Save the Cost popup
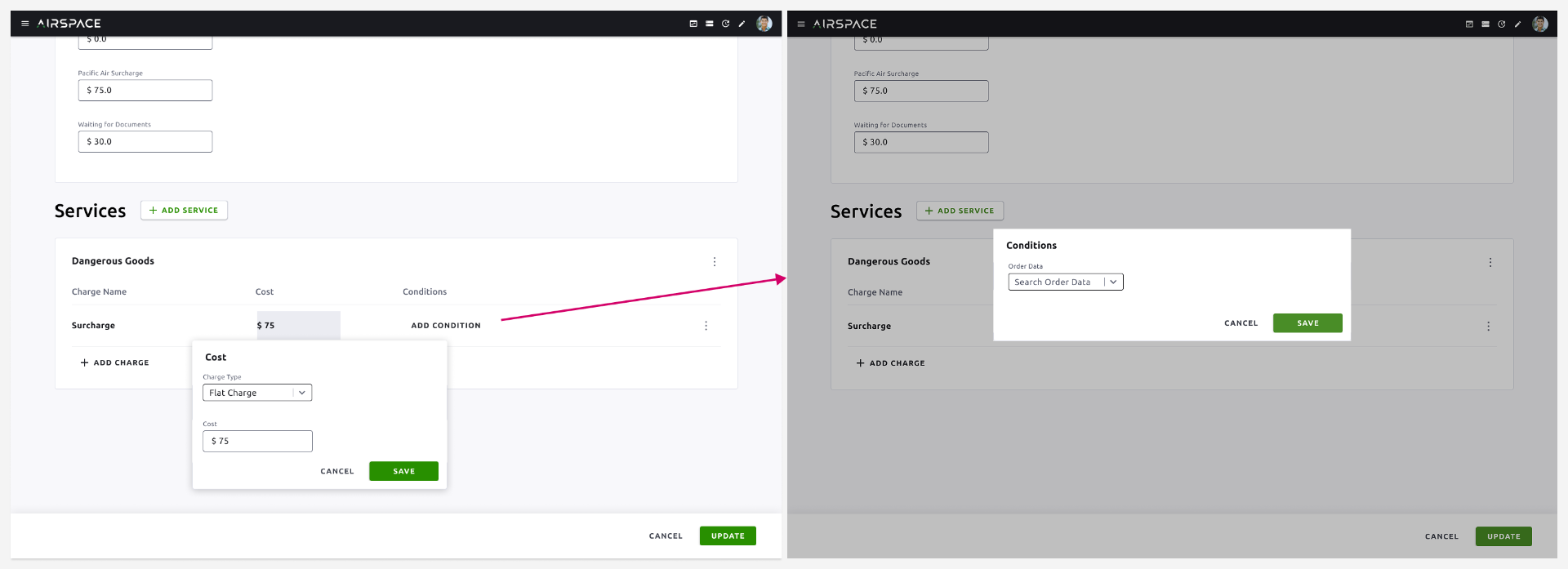Image resolution: width=1568 pixels, height=569 pixels. tap(403, 471)
